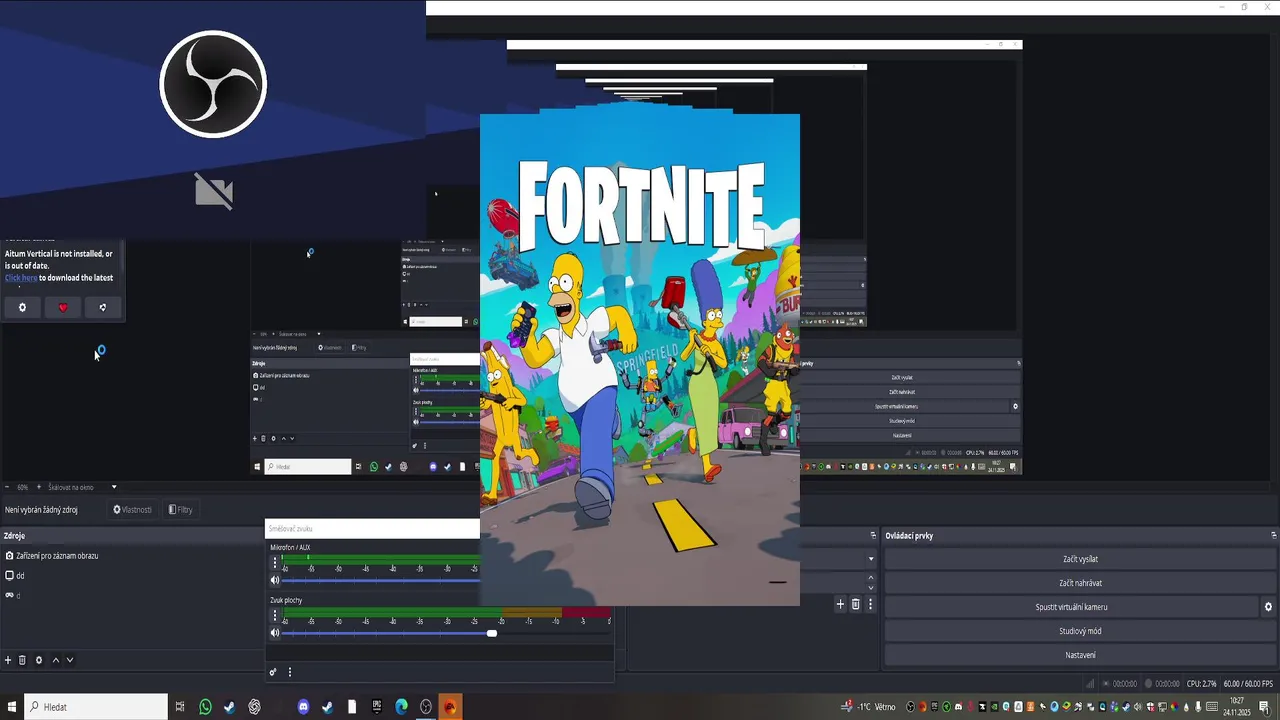Remove selected source with the Zdroje trash icon
The image size is (1280, 720).
point(22,660)
